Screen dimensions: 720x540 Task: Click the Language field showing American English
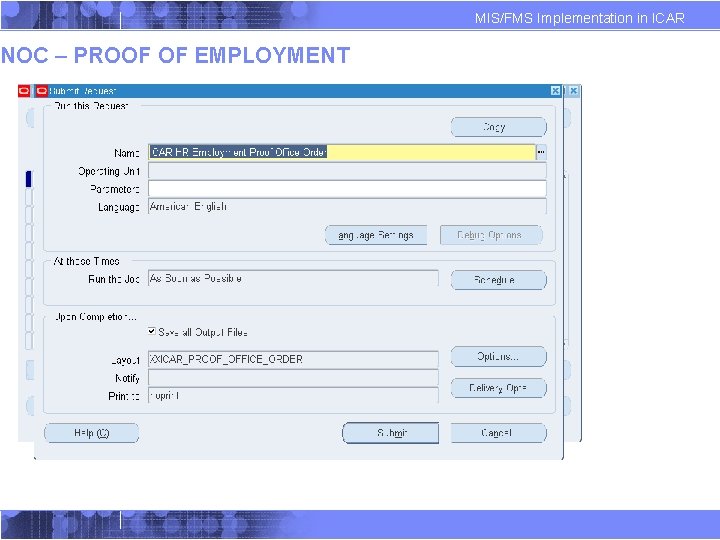point(347,207)
